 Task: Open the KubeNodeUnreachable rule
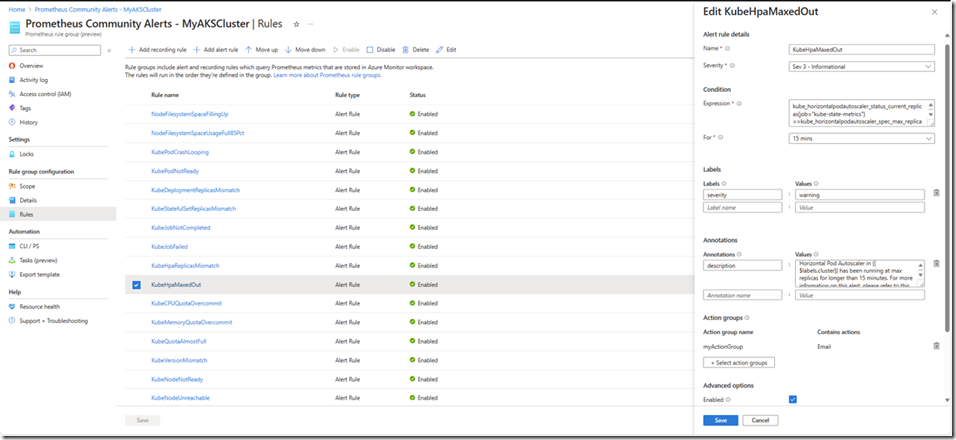(180, 398)
